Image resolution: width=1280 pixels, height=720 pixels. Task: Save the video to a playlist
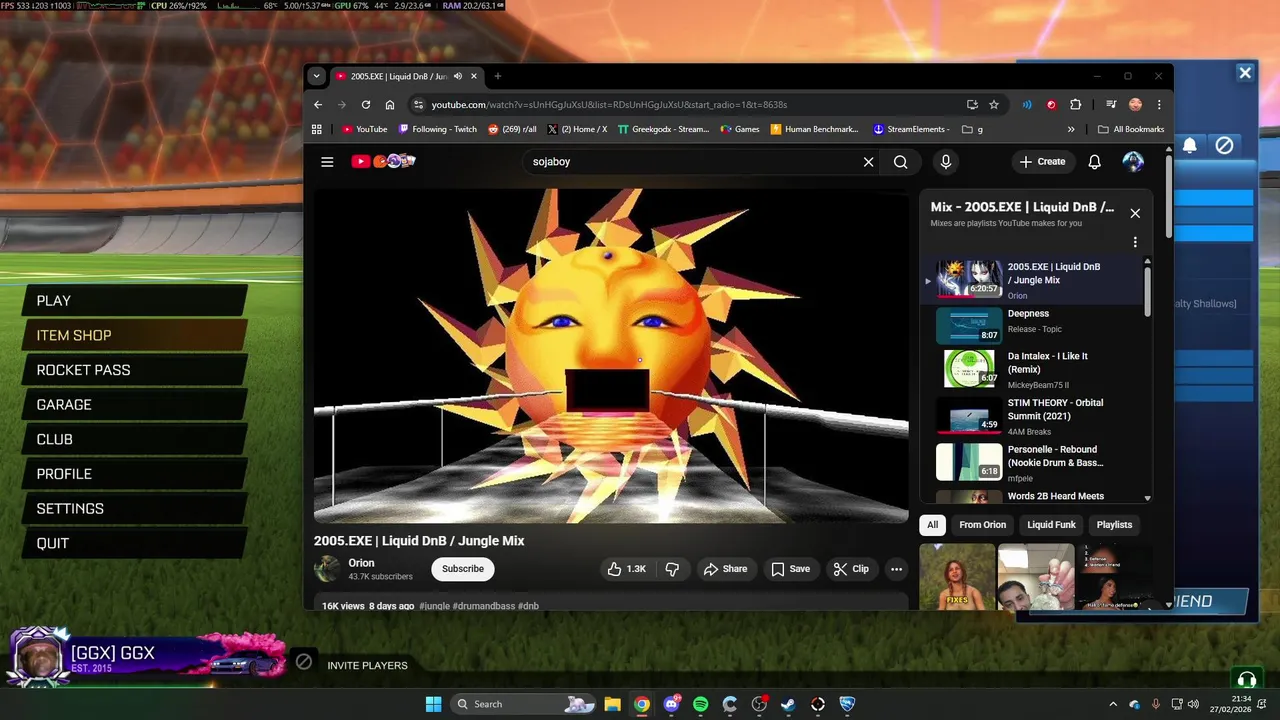click(x=790, y=569)
